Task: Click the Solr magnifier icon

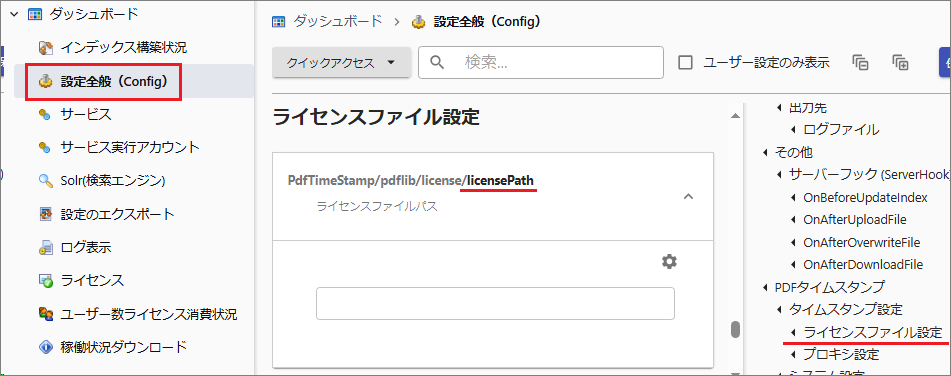Action: point(45,181)
